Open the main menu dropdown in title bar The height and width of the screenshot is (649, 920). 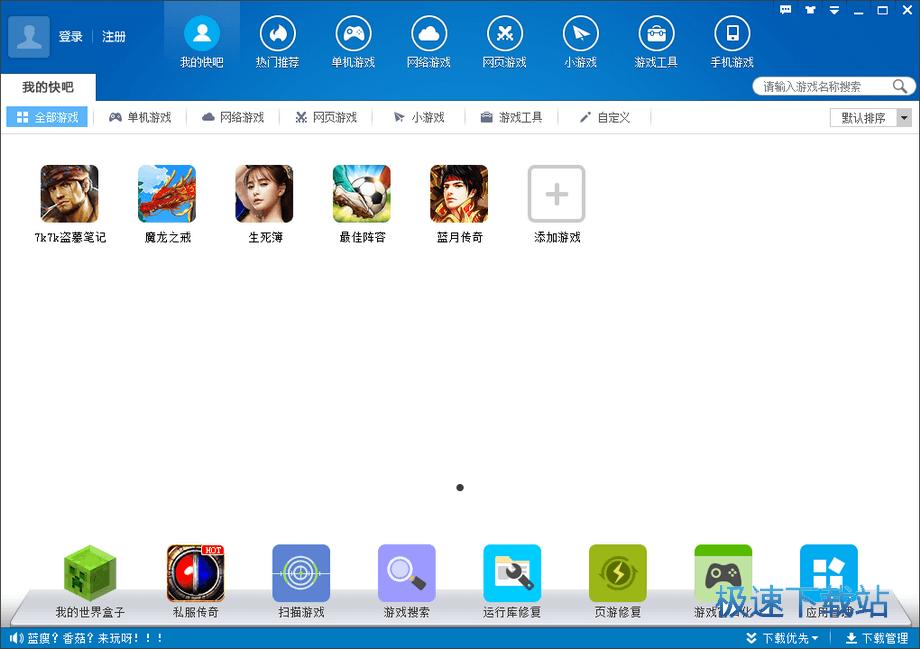833,10
